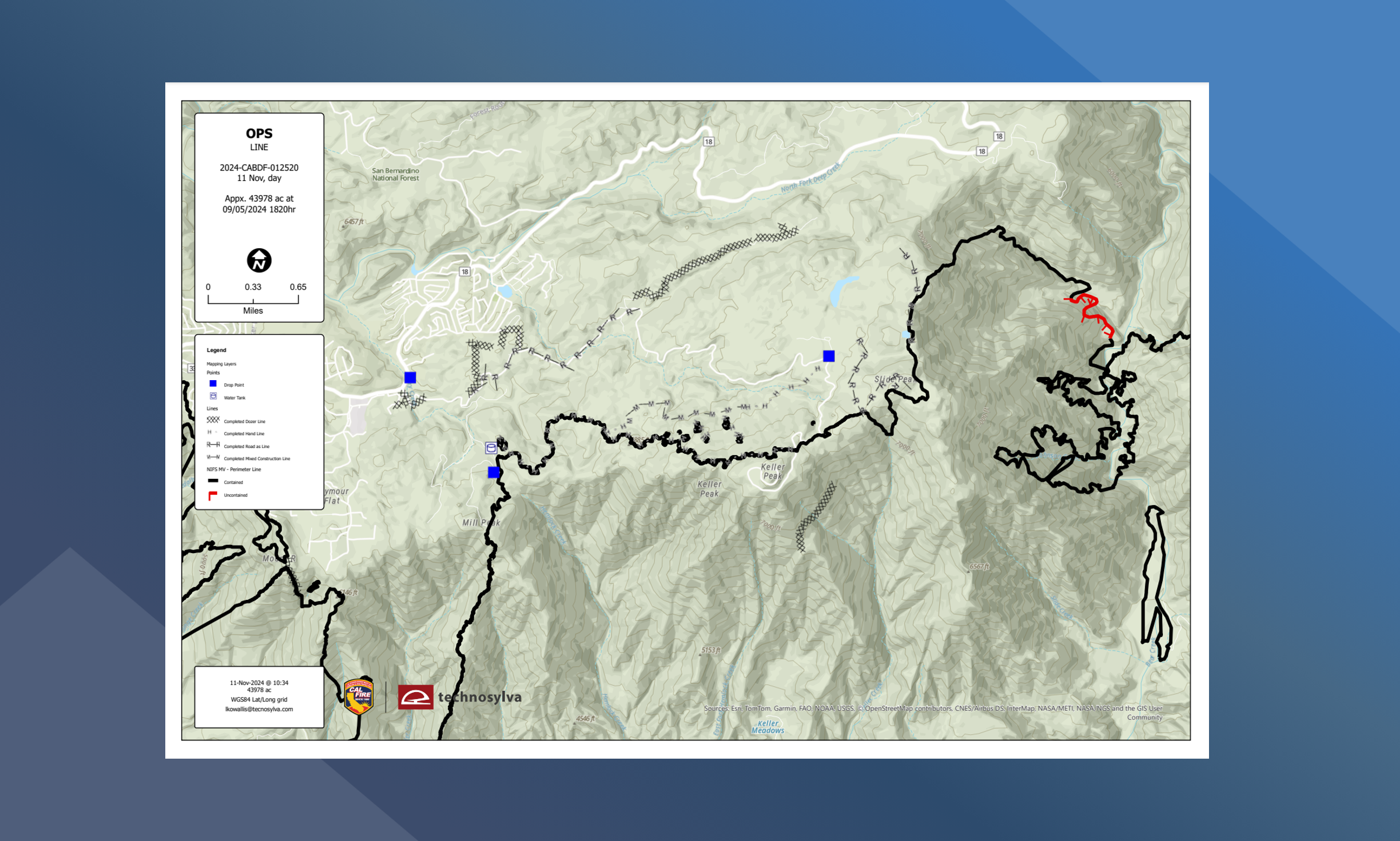Click the north arrow compass icon
The width and height of the screenshot is (1400, 841).
tap(259, 260)
